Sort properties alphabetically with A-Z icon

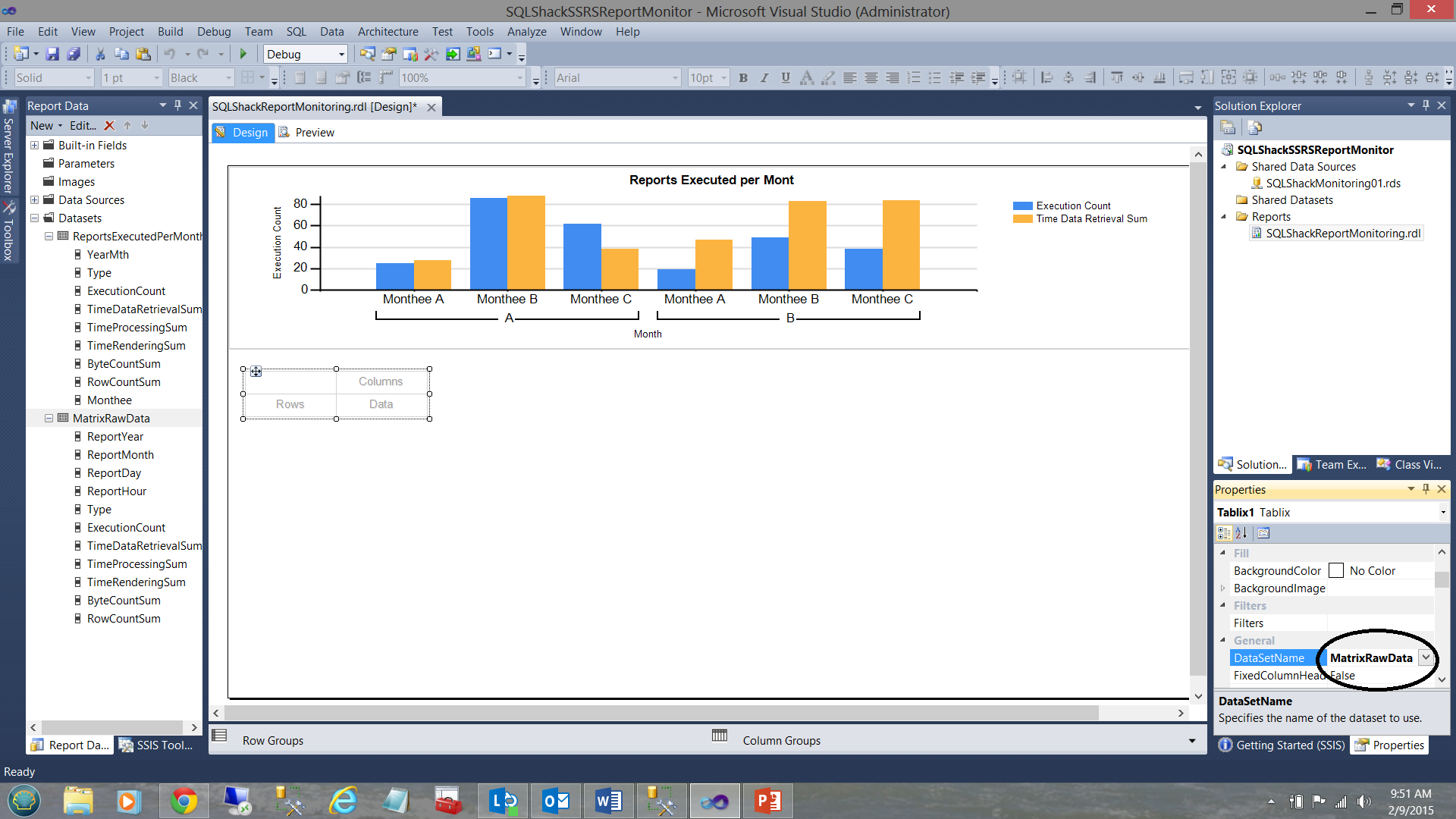point(1241,533)
